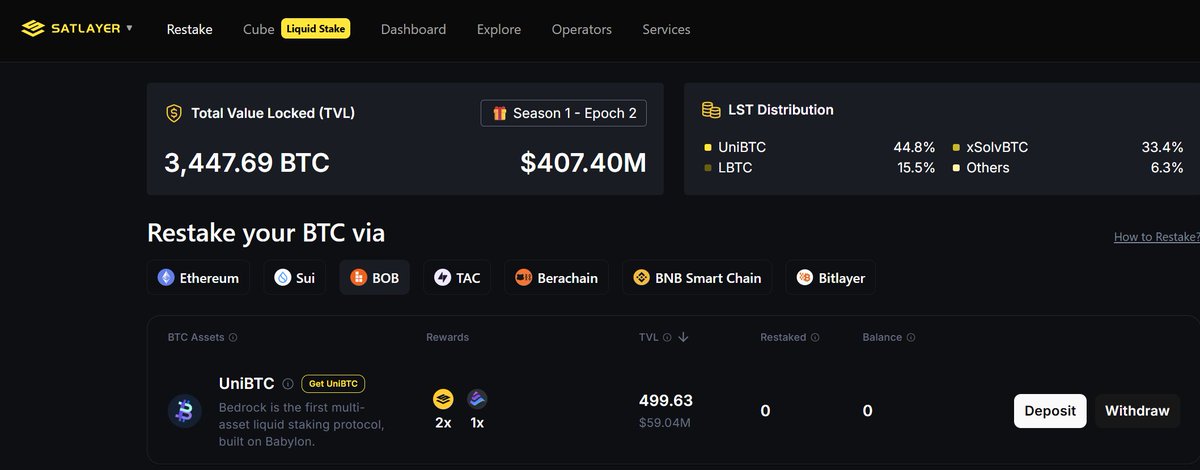Click the SatLayer logo icon
Viewport: 1200px width, 470px height.
point(33,29)
